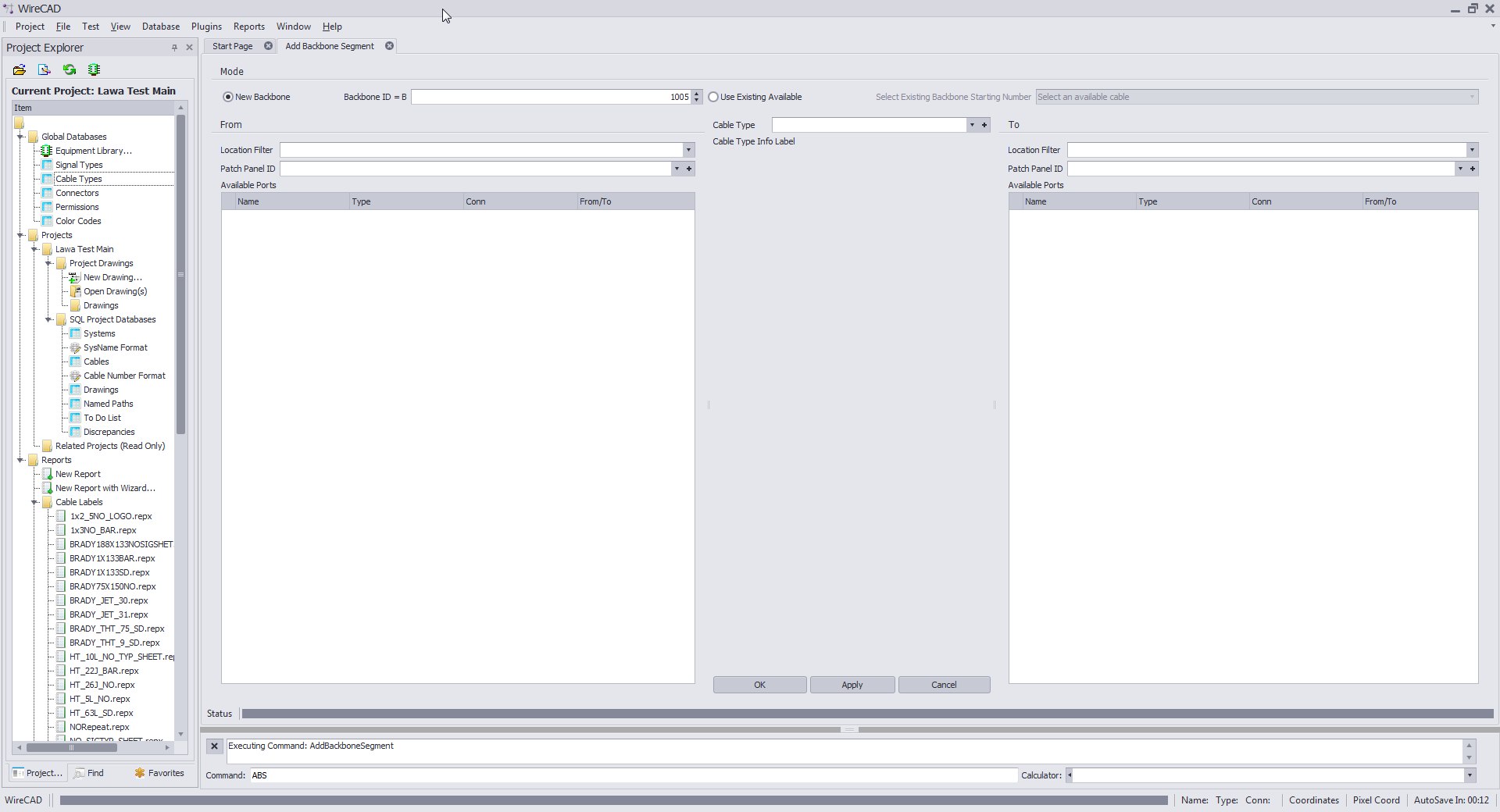Screen dimensions: 1500x812
Task: Click the Cancel button
Action: tap(944, 685)
